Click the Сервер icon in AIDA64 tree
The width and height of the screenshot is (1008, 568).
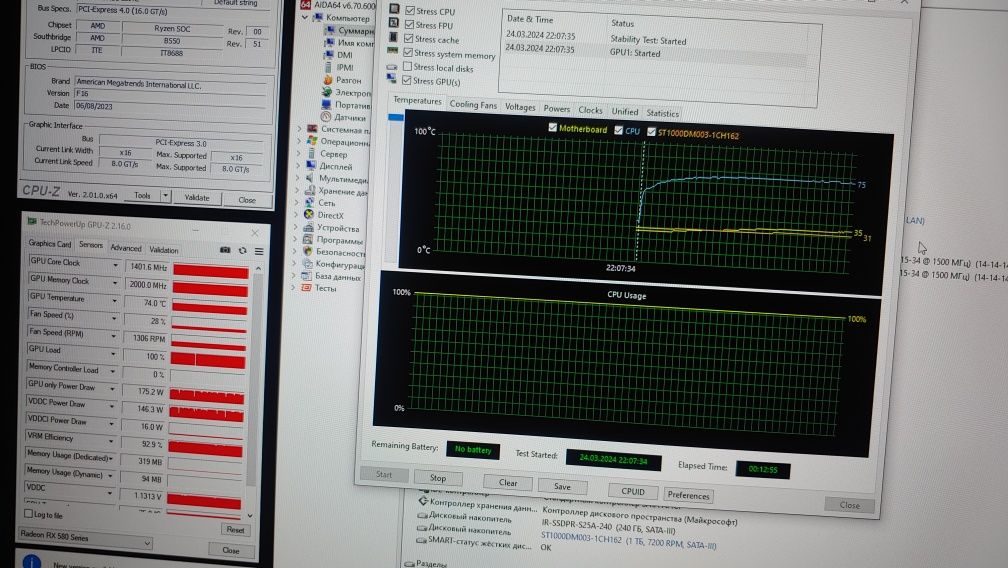(312, 154)
